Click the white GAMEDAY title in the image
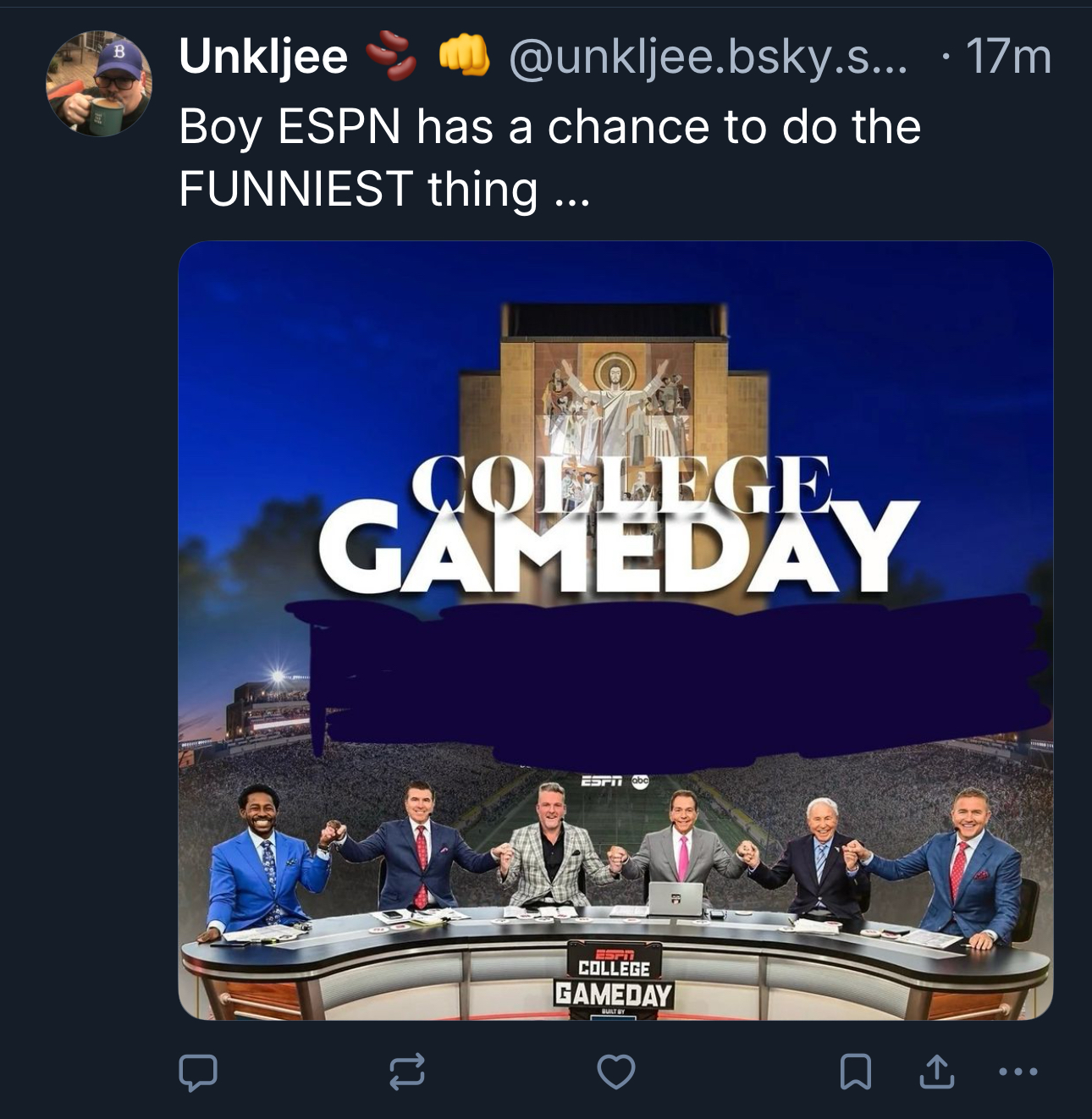The height and width of the screenshot is (1119, 1092). coord(618,548)
